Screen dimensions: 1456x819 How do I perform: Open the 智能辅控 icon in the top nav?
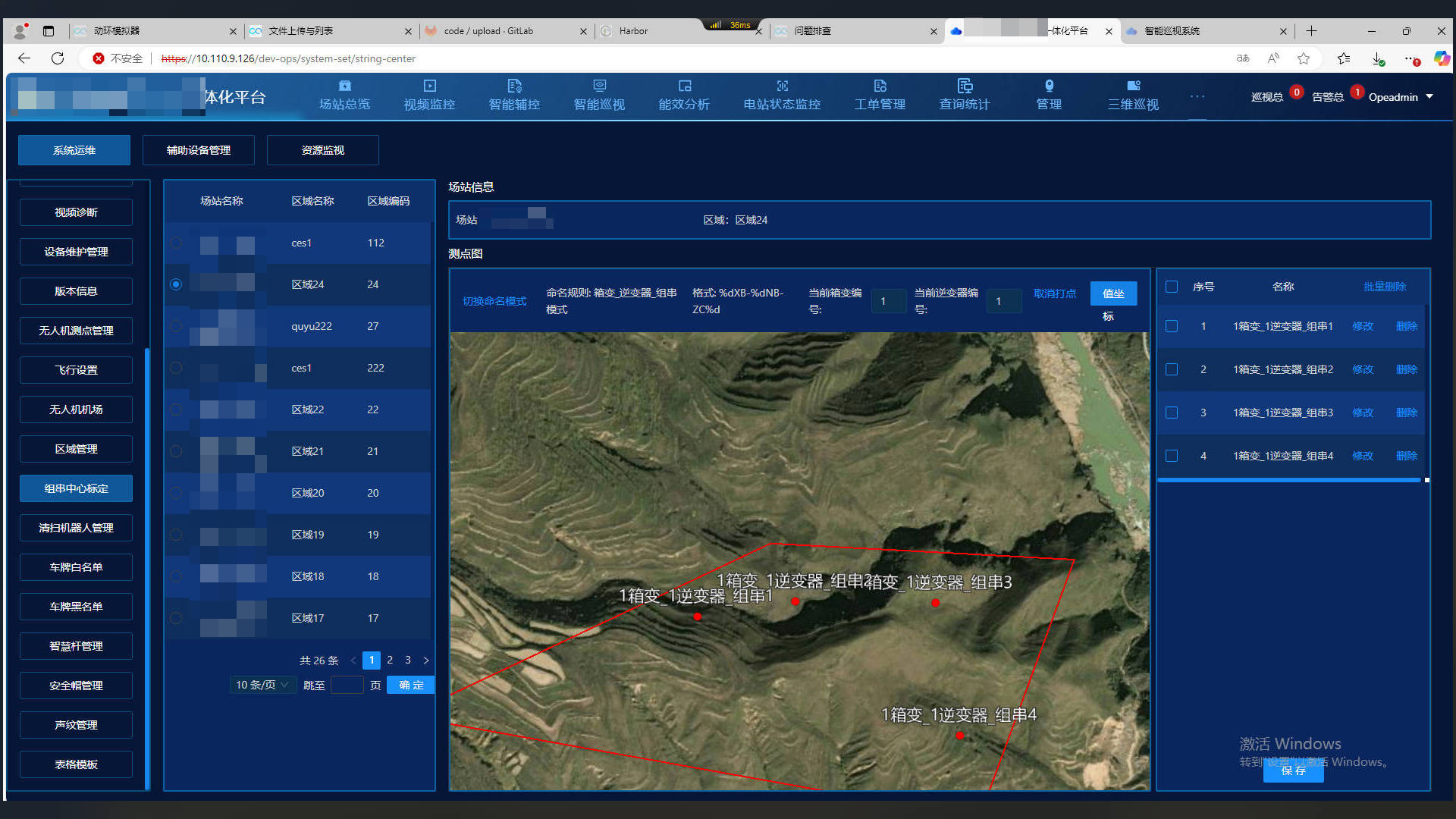(514, 86)
